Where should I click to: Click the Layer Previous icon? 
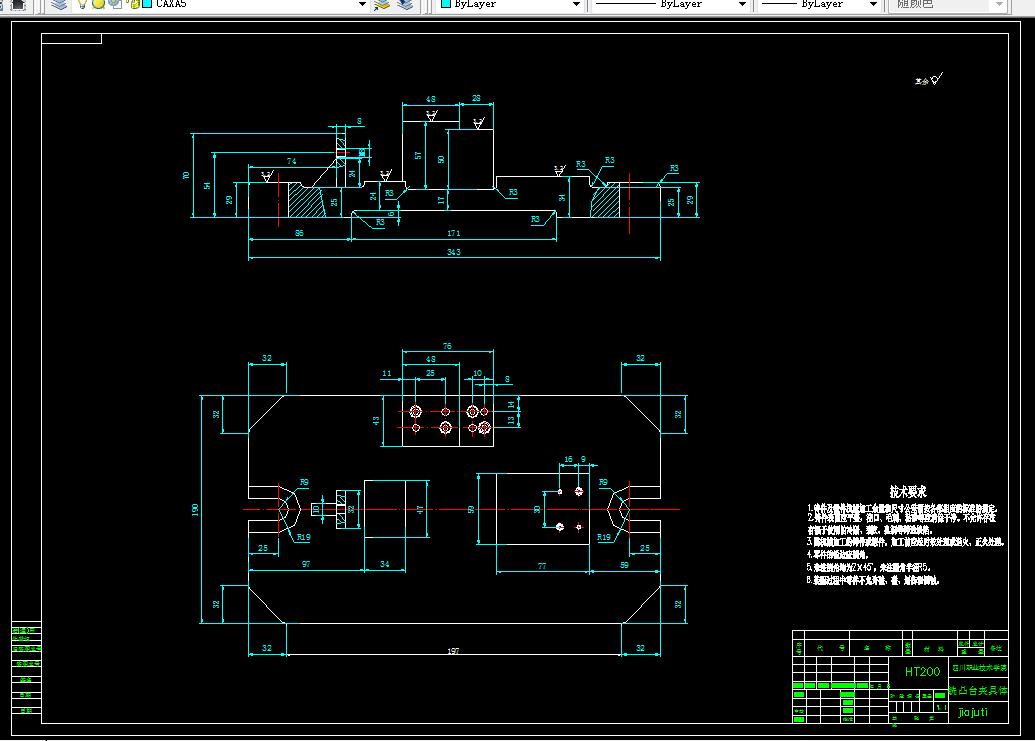click(x=405, y=5)
